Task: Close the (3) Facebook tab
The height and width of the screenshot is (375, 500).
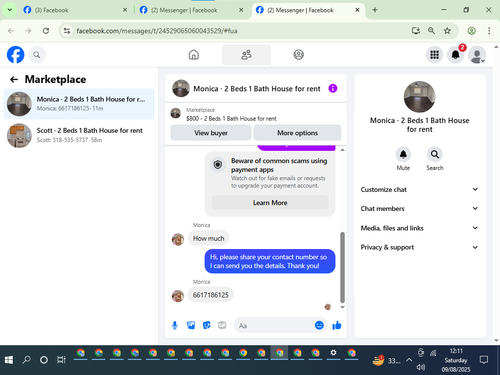Action: point(125,10)
